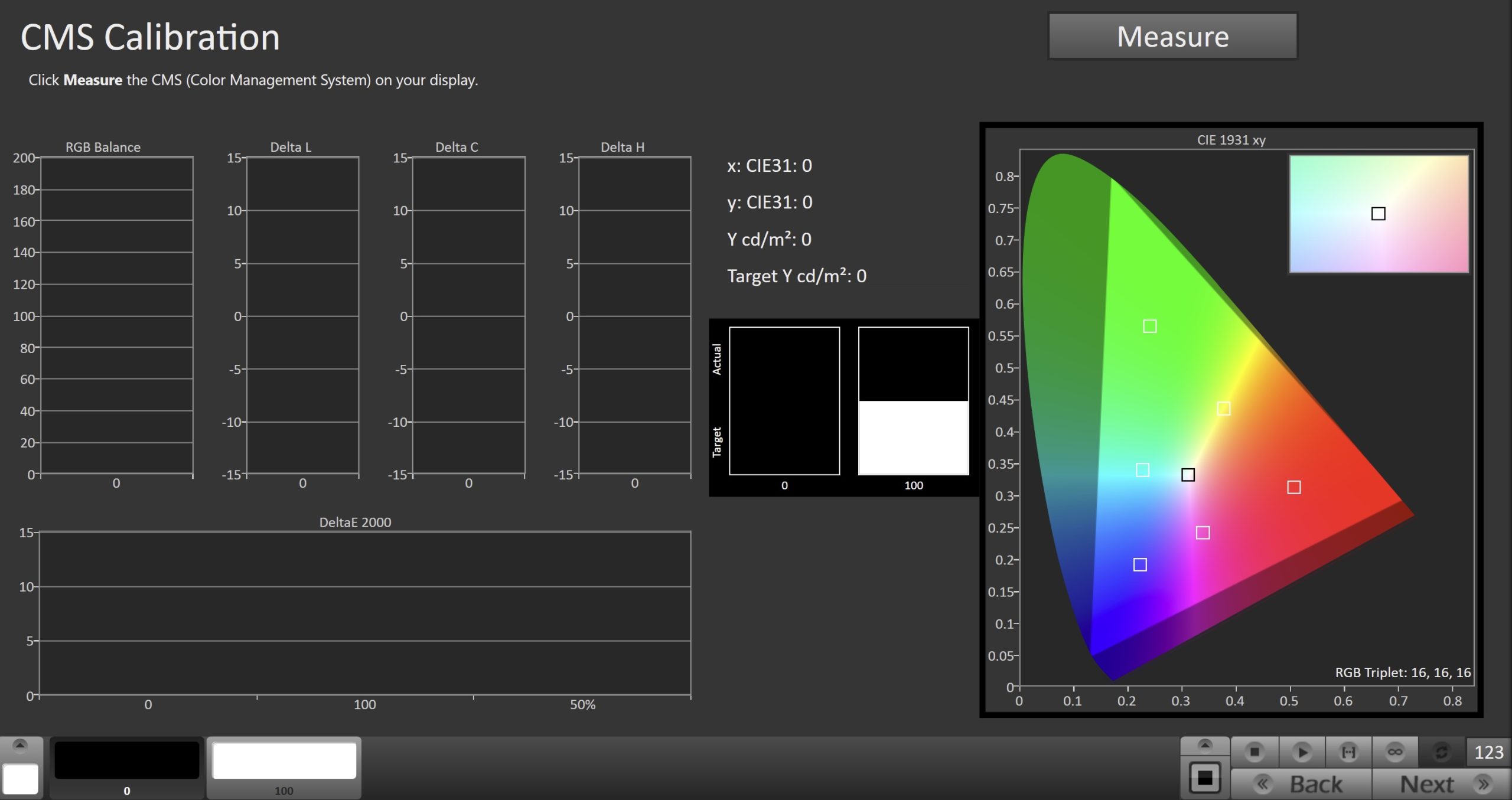This screenshot has height=800, width=1512.
Task: Click the 'Target Y cd/m²: 0' readout
Action: pyautogui.click(x=797, y=276)
